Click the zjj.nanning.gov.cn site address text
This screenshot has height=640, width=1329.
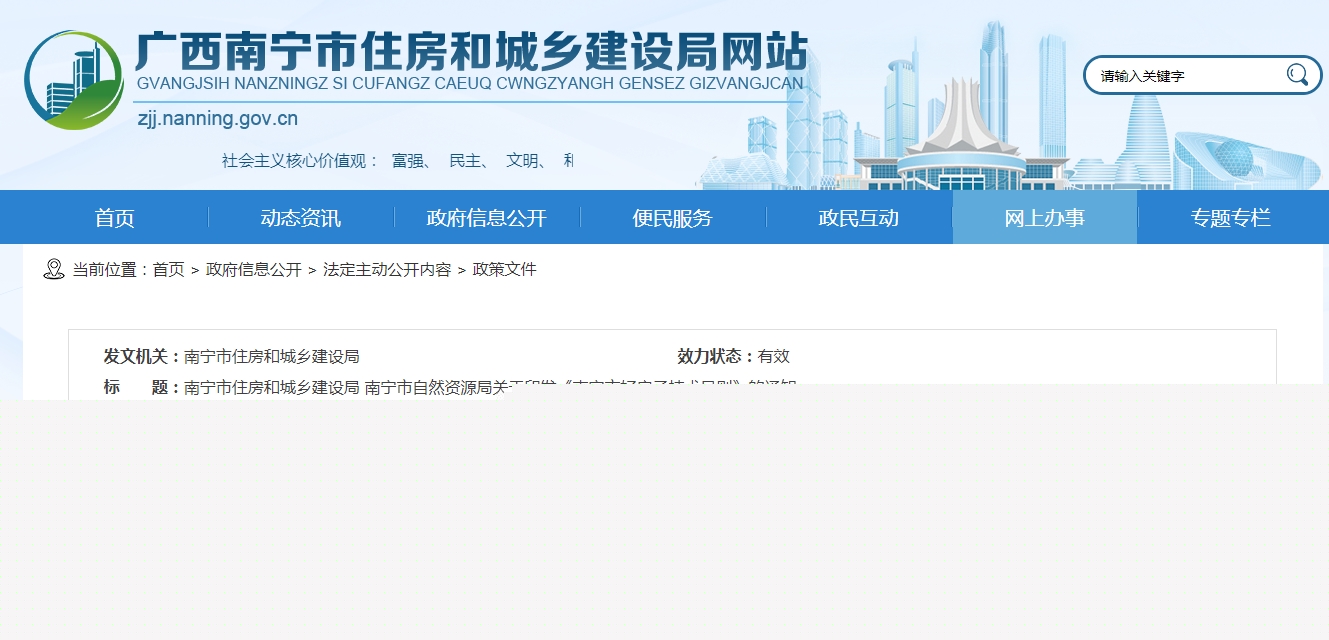coord(217,119)
